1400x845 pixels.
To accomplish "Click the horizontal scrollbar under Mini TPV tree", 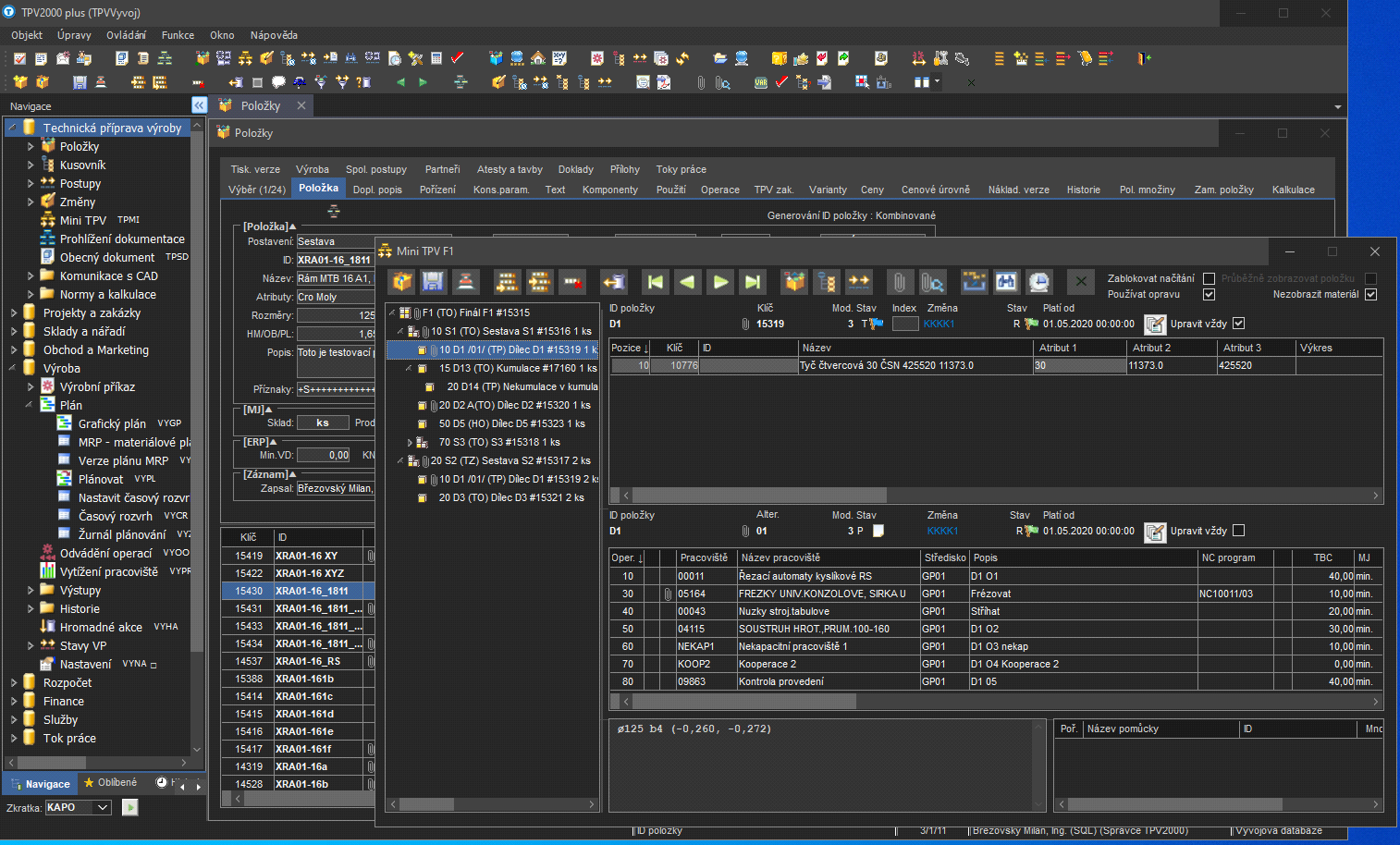I will pyautogui.click(x=492, y=804).
